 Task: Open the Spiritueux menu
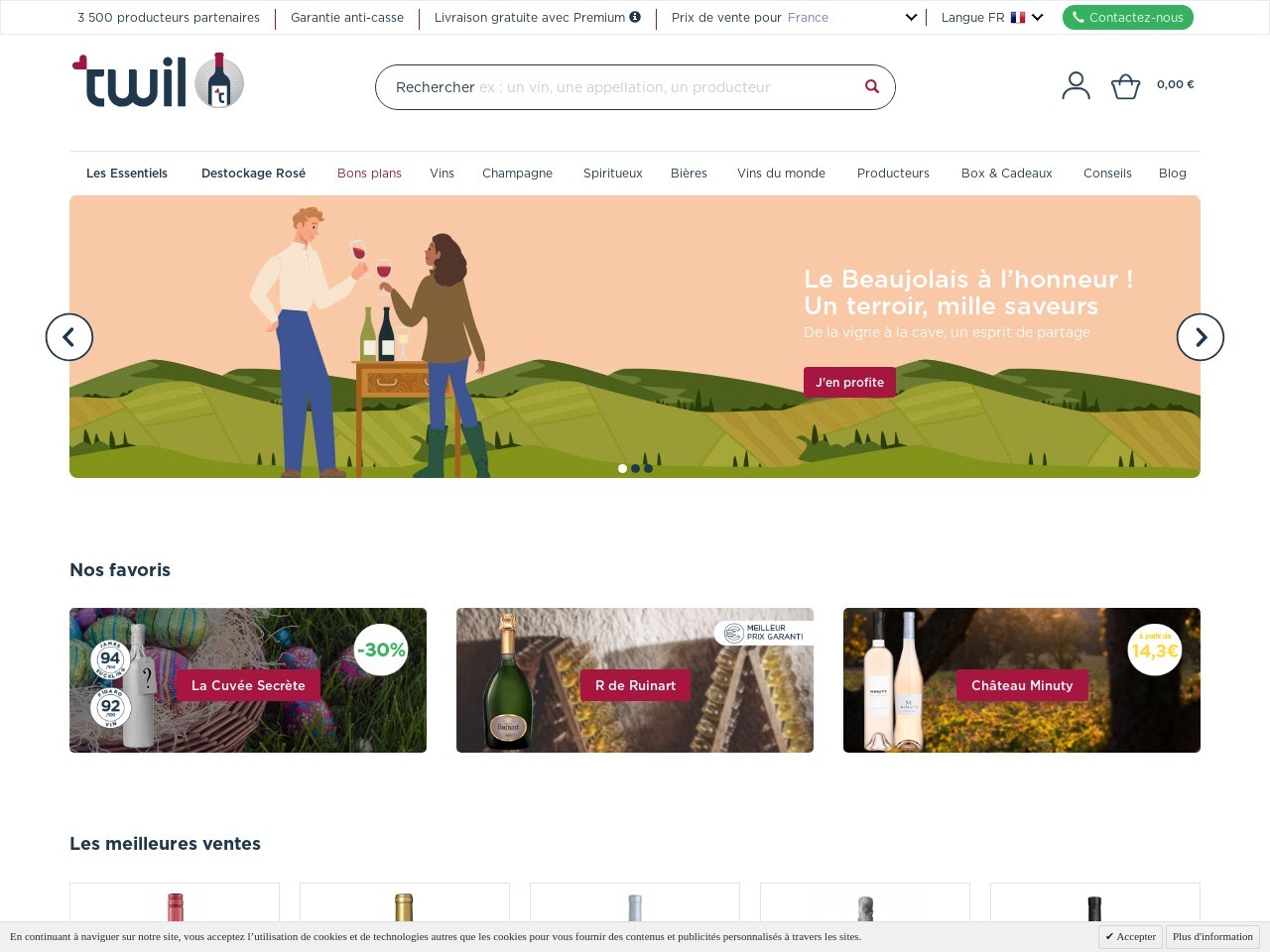[613, 174]
